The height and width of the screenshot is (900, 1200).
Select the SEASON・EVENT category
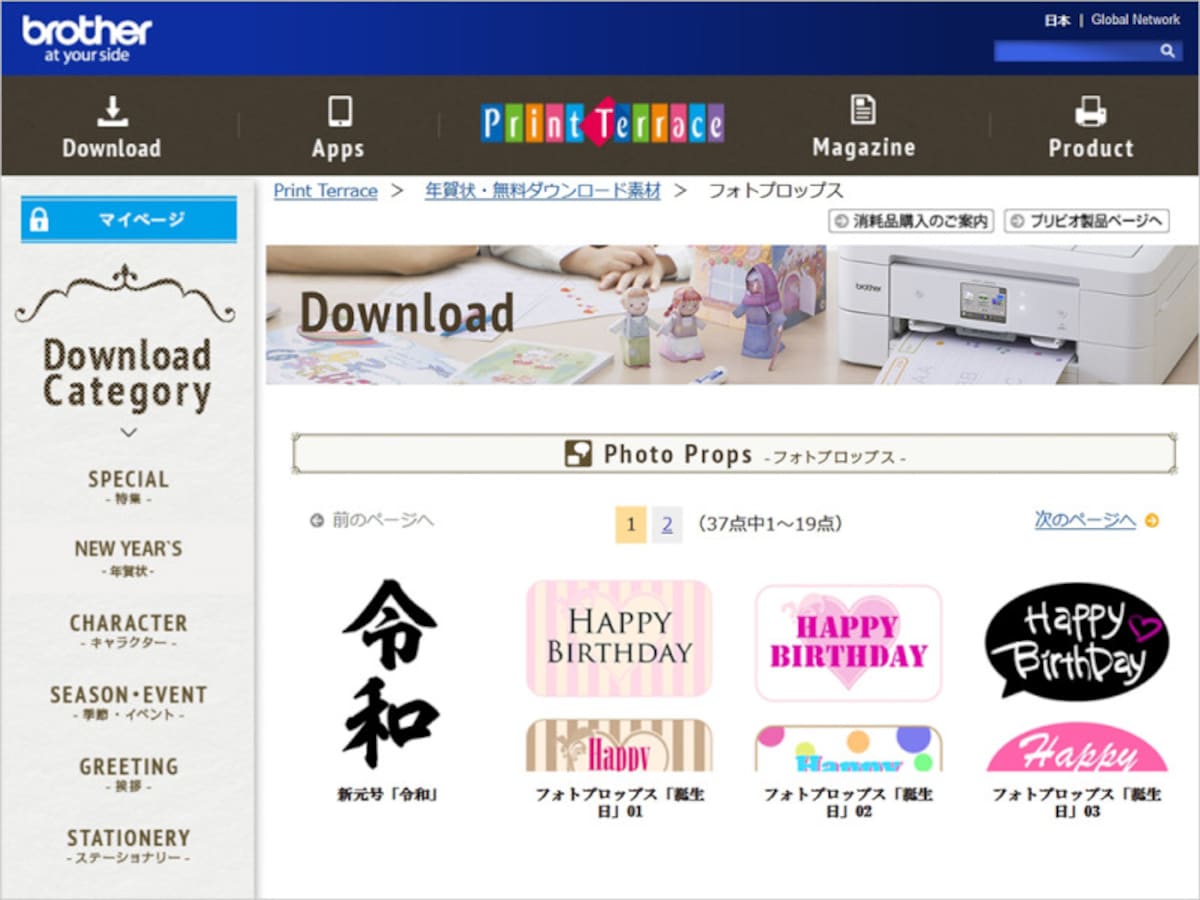coord(128,703)
